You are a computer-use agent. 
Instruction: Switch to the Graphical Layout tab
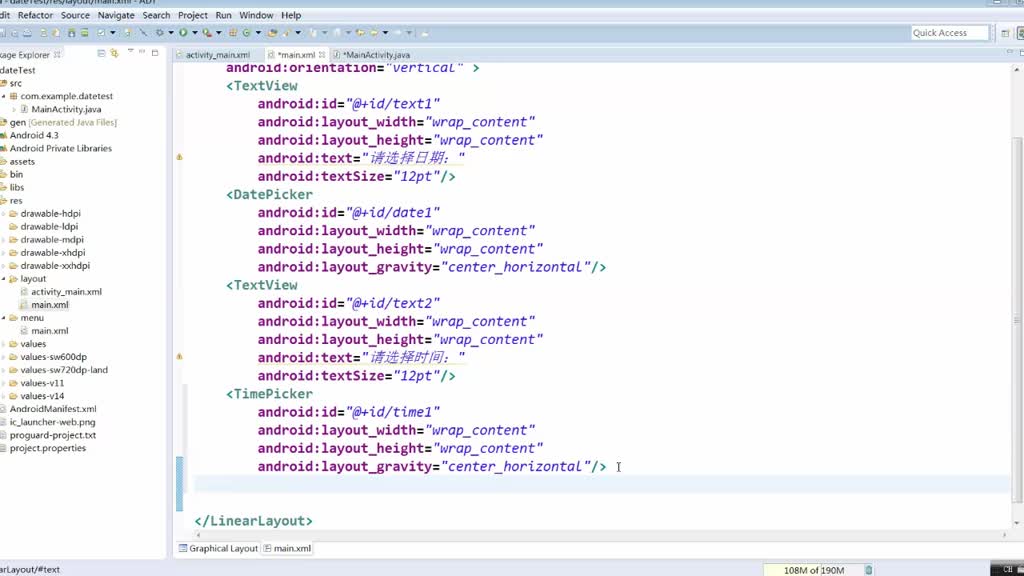pyautogui.click(x=219, y=549)
